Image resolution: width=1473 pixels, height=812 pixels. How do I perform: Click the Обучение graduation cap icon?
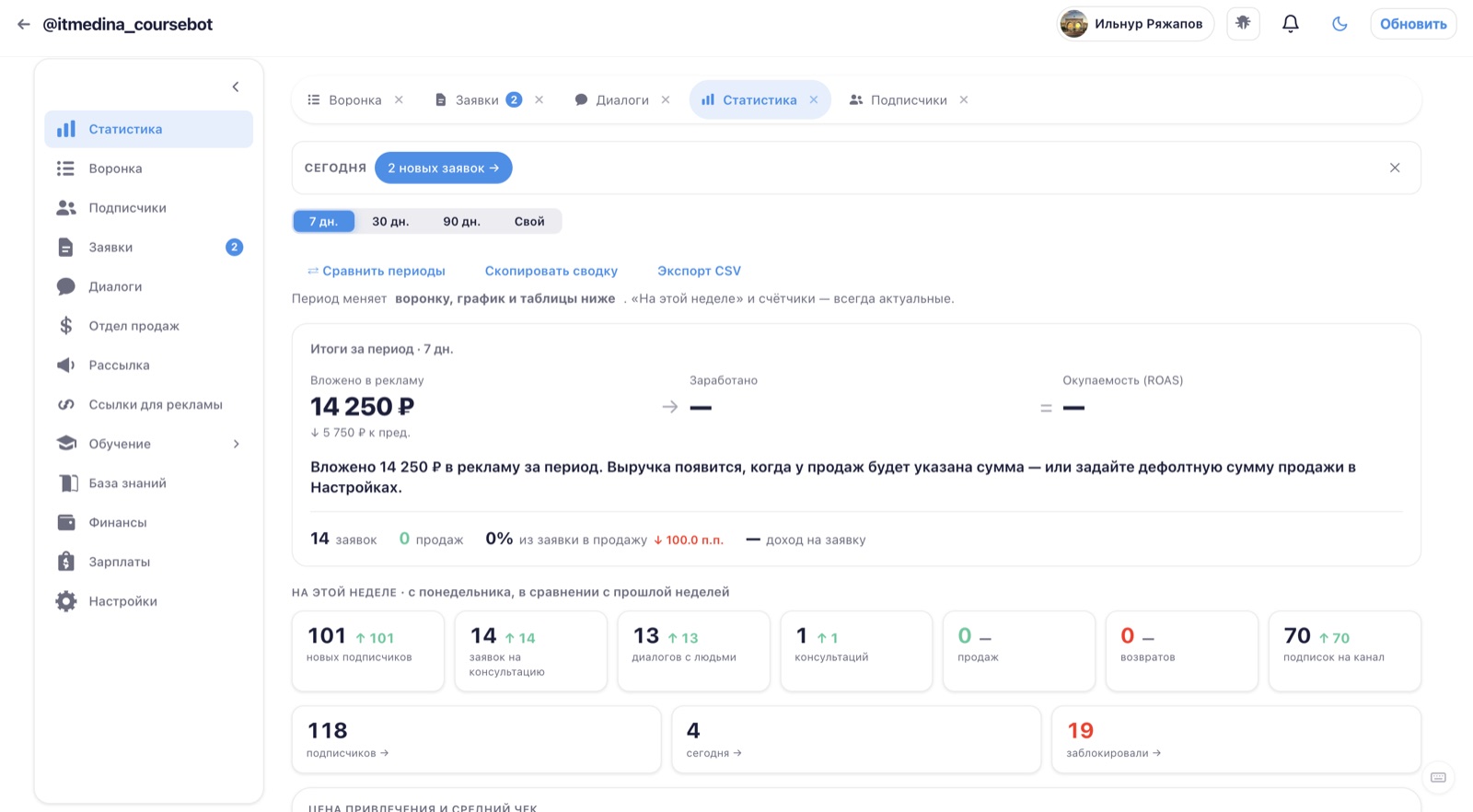(x=65, y=444)
